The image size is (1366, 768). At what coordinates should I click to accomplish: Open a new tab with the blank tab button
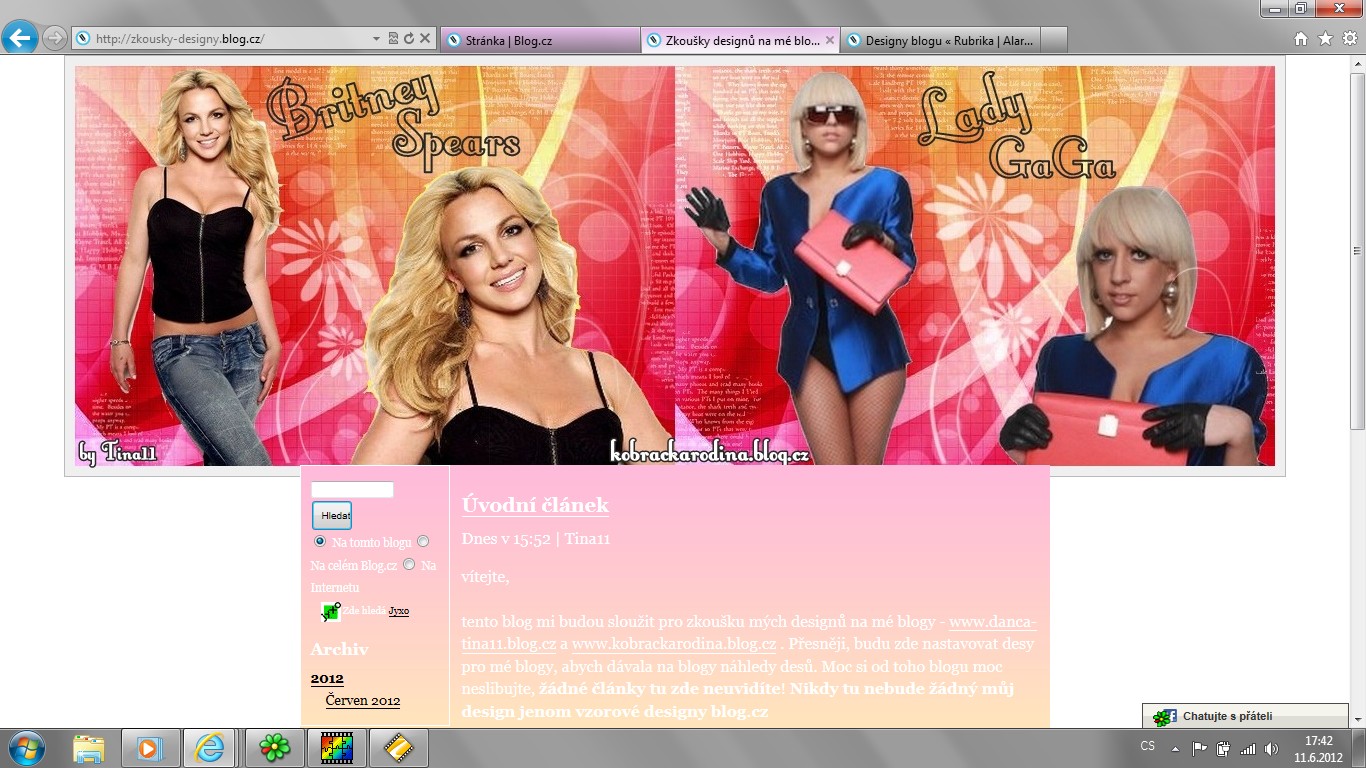pos(1054,40)
